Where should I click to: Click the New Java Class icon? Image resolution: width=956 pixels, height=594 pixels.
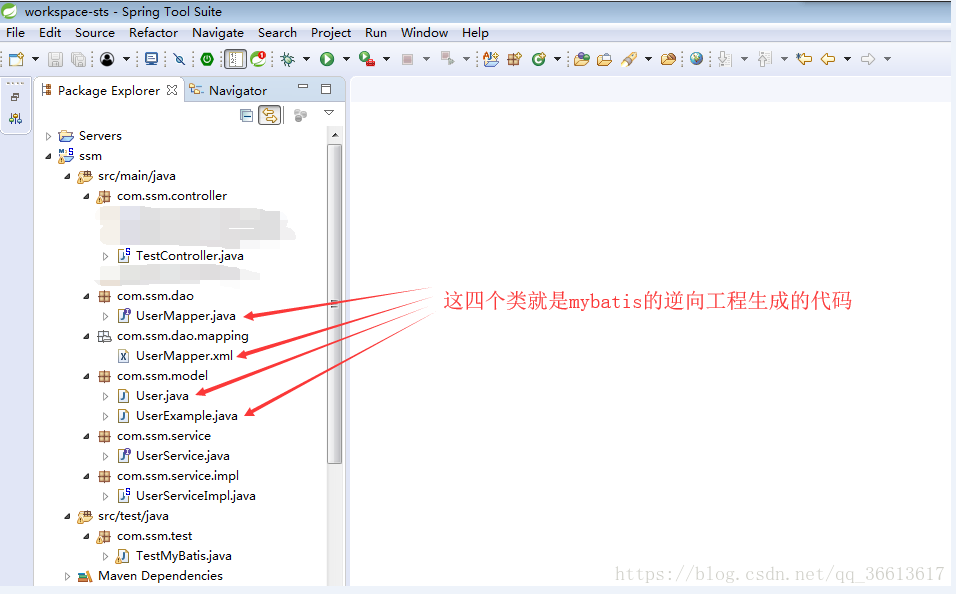538,59
